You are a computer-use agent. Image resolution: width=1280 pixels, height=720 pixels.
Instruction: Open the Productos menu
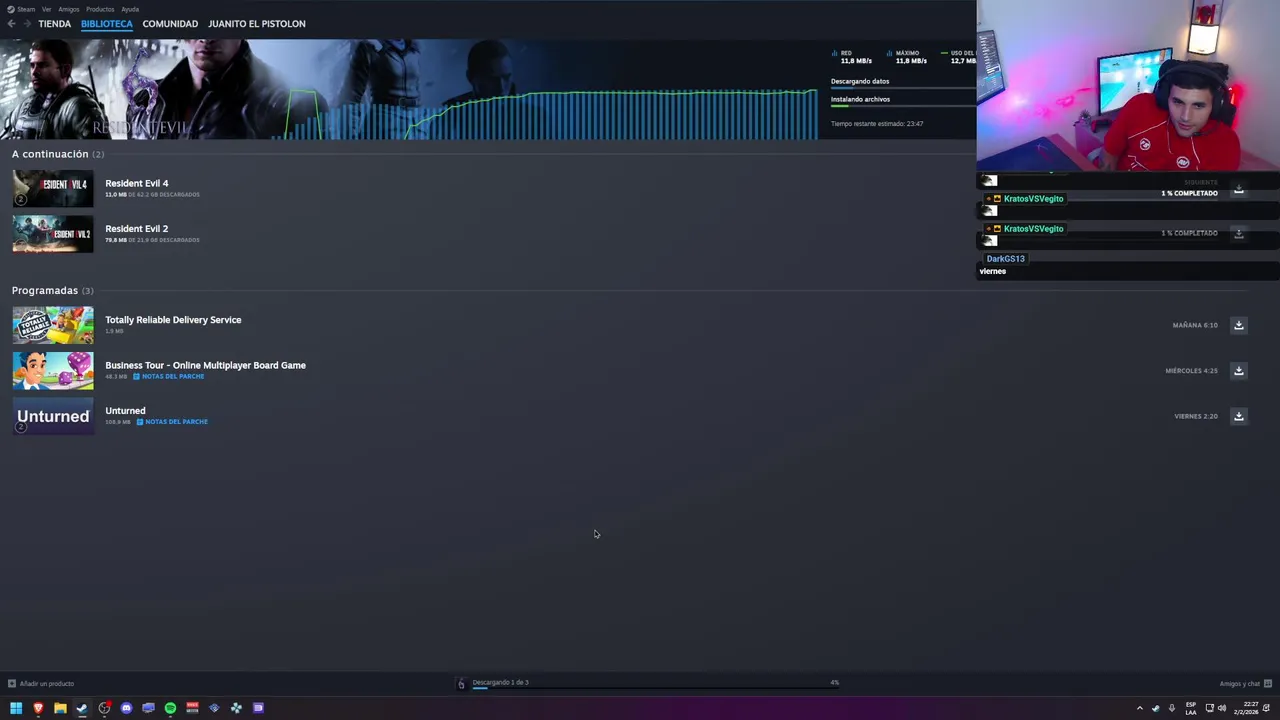tap(100, 9)
